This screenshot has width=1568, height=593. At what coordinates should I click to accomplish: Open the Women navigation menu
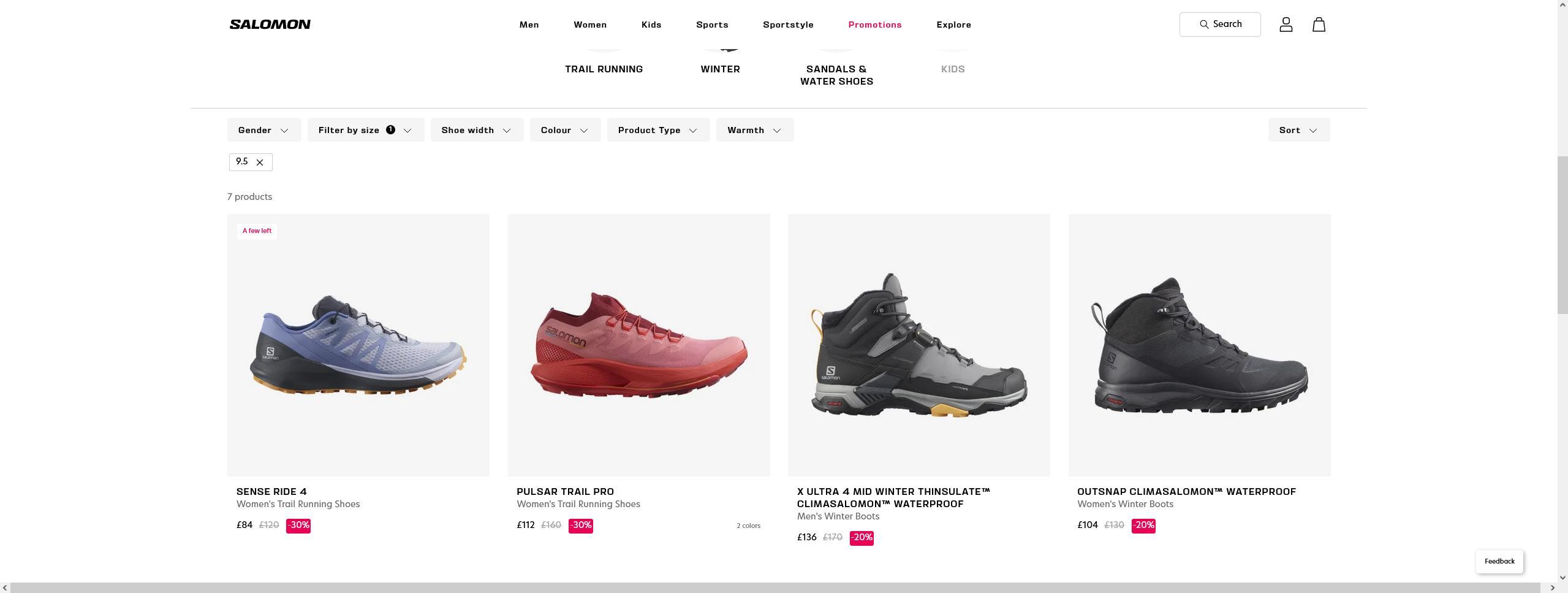coord(589,25)
